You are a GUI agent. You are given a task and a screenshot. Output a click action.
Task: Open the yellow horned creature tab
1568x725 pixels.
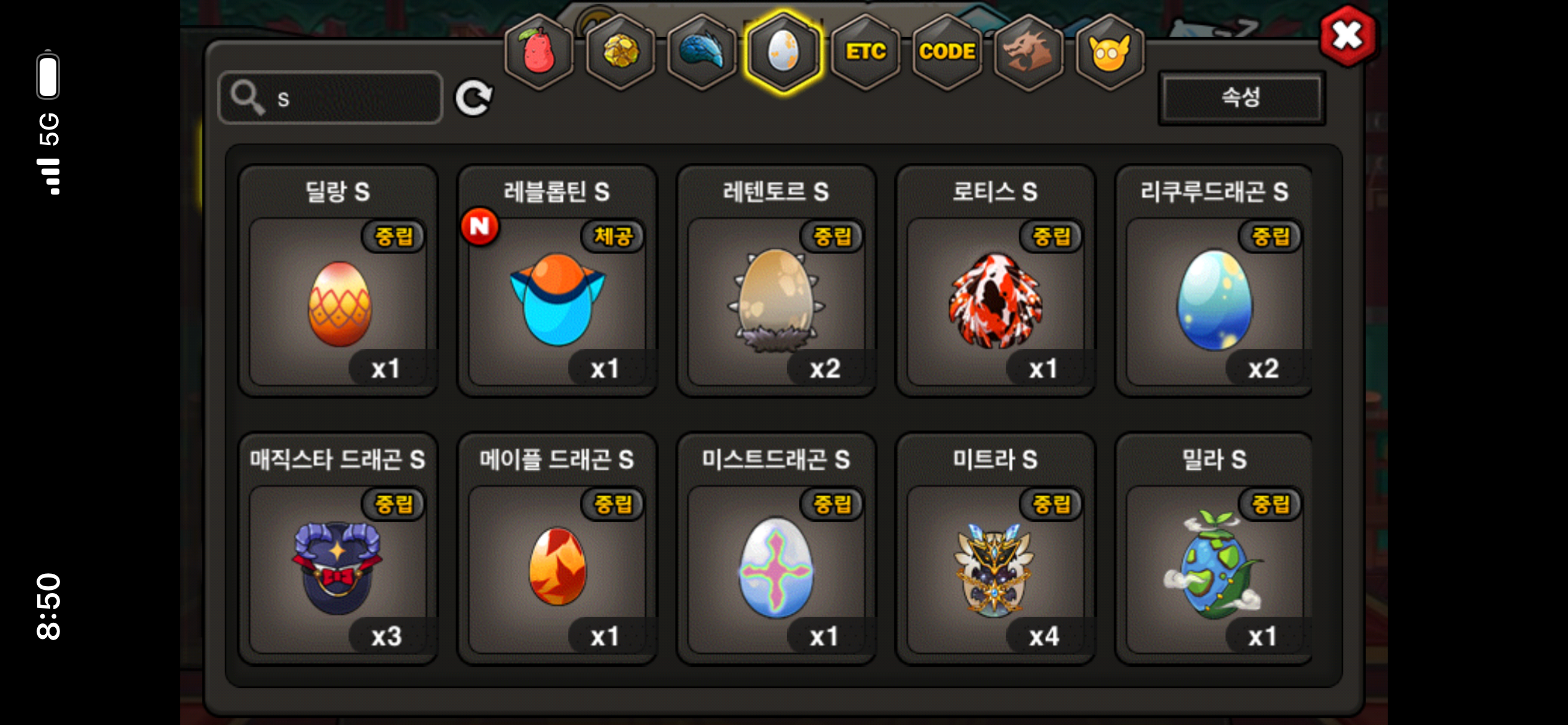click(x=1110, y=53)
